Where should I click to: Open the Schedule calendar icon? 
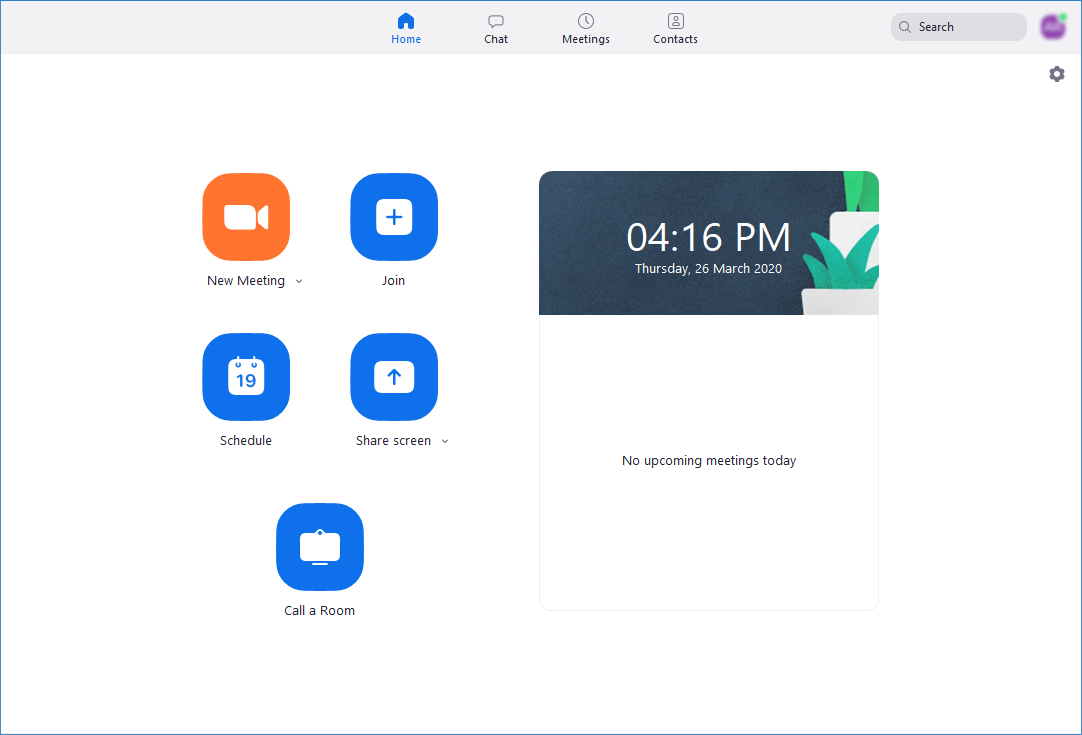(x=246, y=377)
